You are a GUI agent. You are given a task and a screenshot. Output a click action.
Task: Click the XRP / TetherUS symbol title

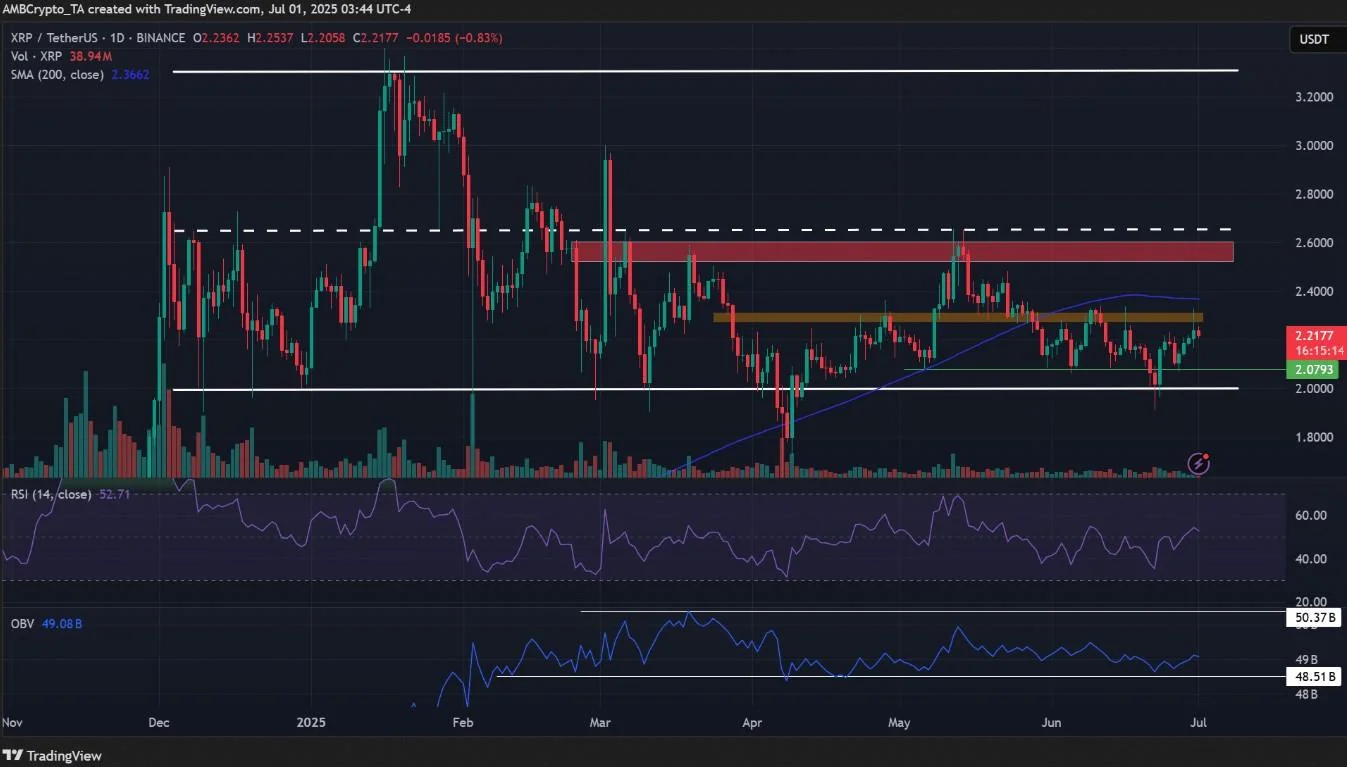(57, 38)
